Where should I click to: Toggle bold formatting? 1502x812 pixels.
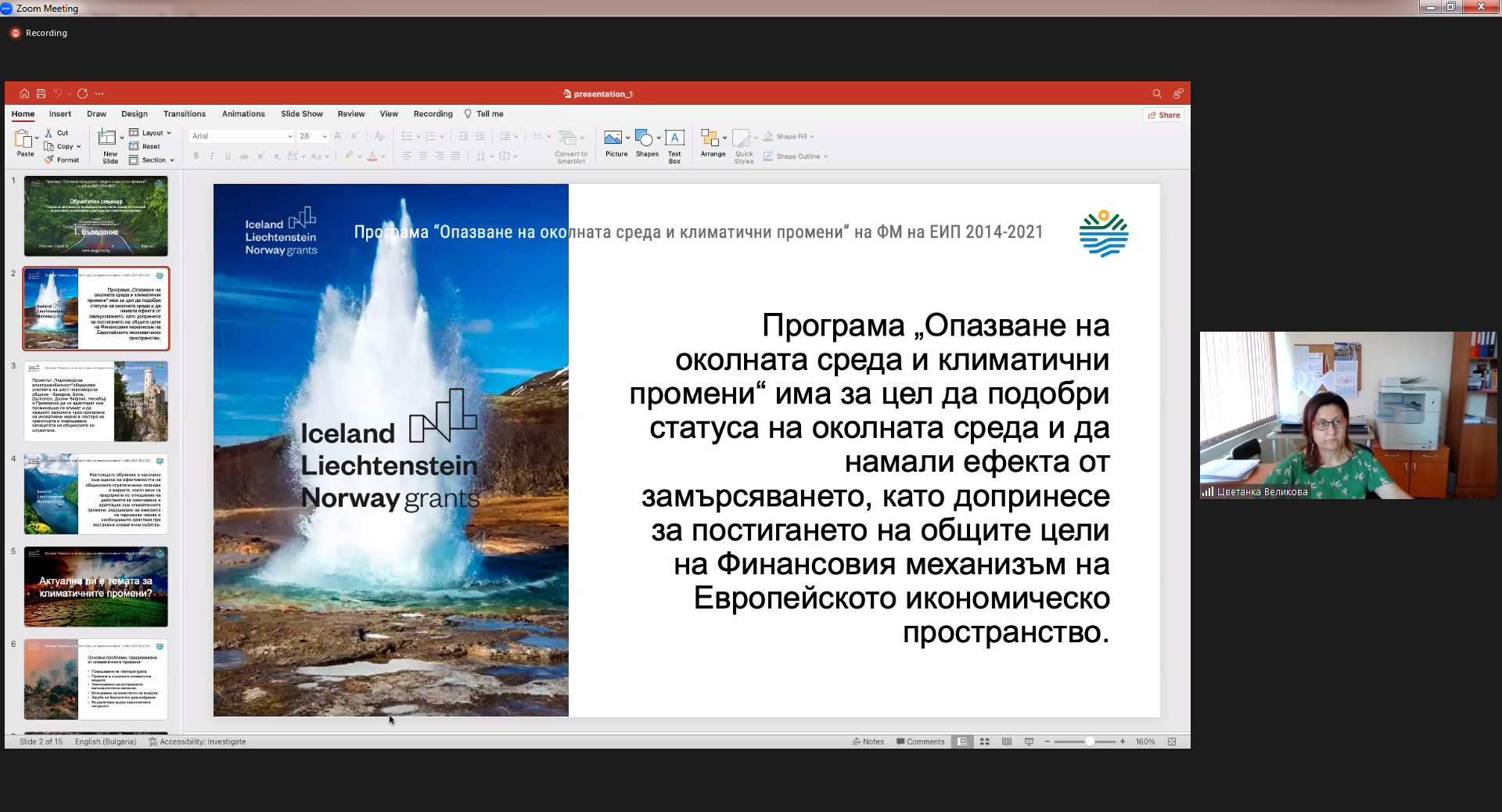196,156
